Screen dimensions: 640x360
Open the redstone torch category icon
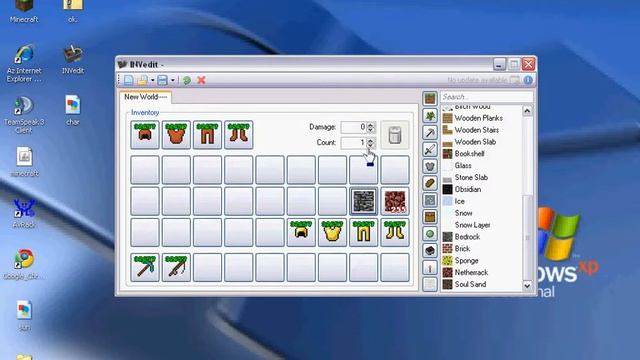click(430, 268)
